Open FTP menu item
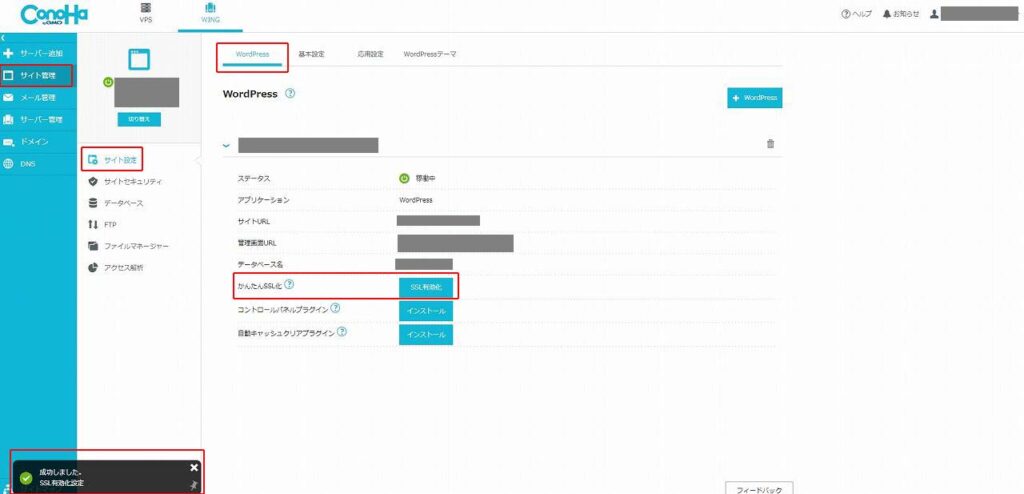Viewport: 1024px width, 494px height. click(103, 225)
